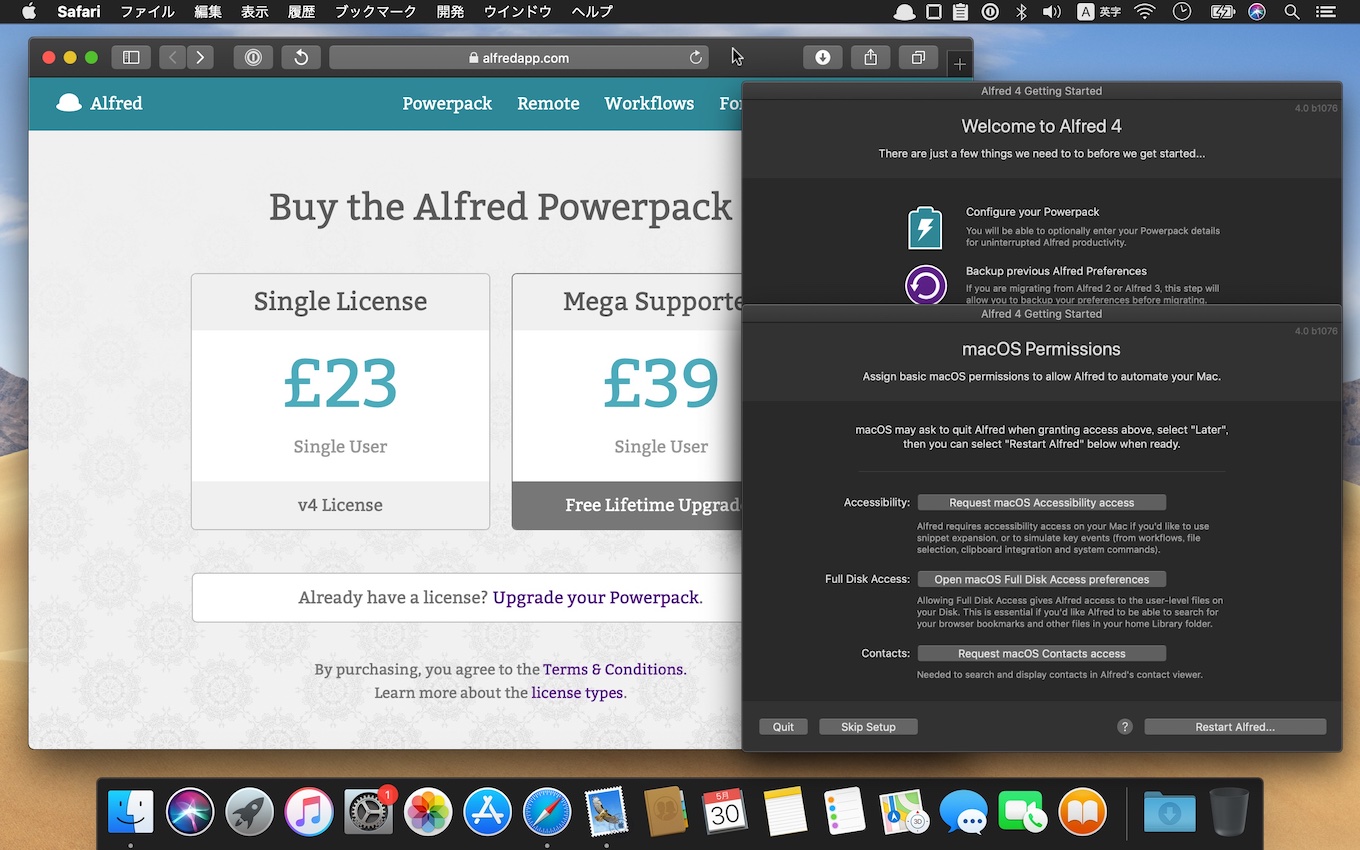Open Wi-Fi status menu
Screen dimensions: 1360x850
coord(1146,12)
